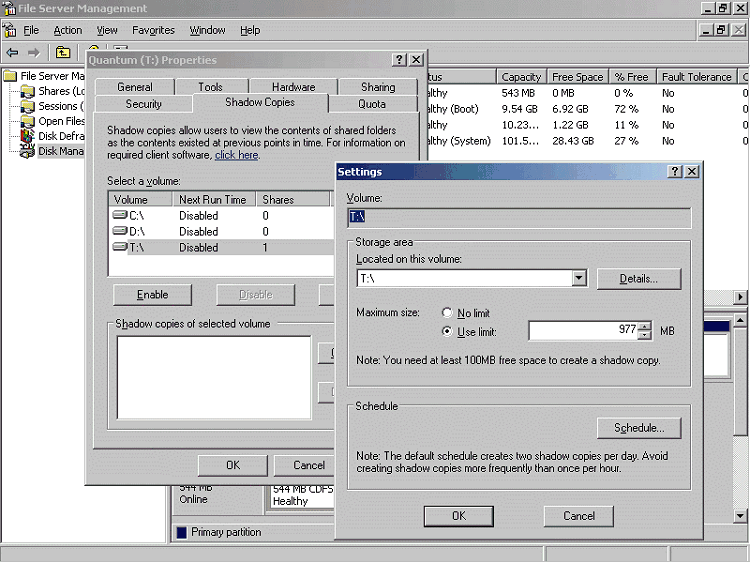The height and width of the screenshot is (563, 750).
Task: Select the Open Files icon in tree
Action: point(28,122)
